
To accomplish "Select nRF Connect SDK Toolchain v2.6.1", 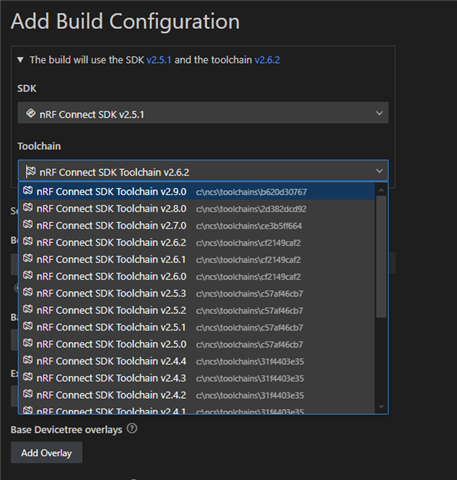I will click(197, 260).
